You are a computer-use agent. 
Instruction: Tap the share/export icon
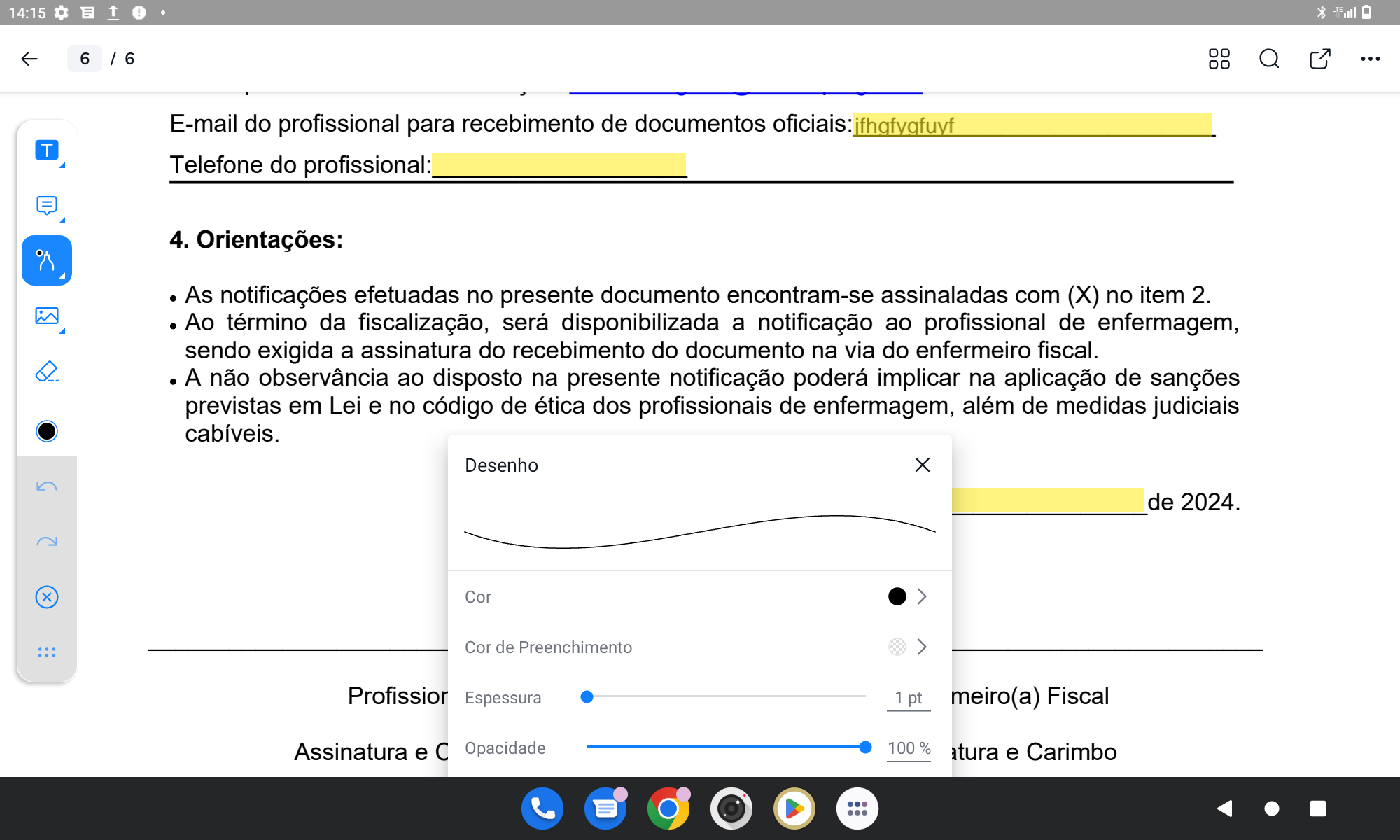[x=1319, y=59]
